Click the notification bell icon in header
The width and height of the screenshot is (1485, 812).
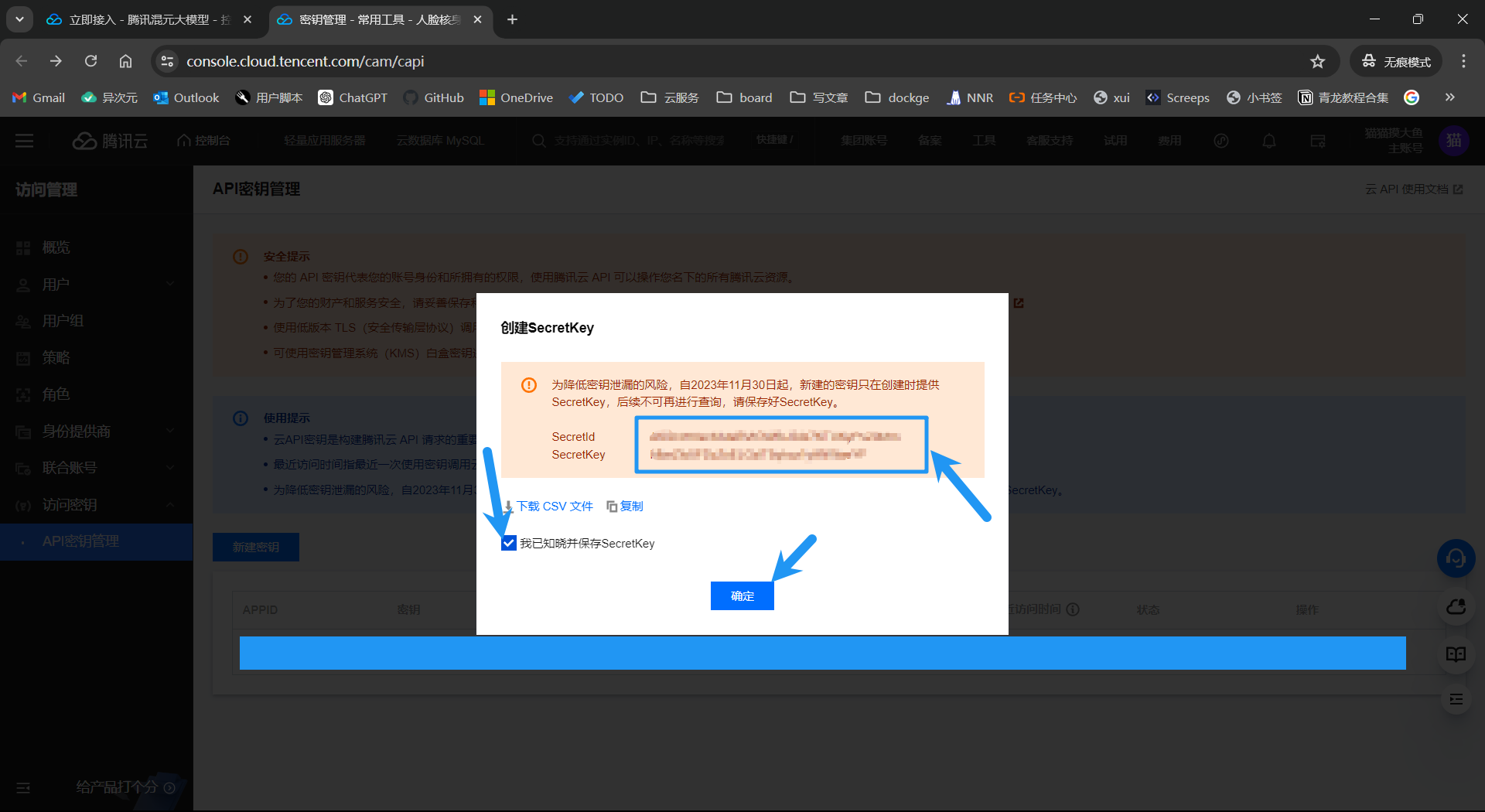(x=1268, y=141)
